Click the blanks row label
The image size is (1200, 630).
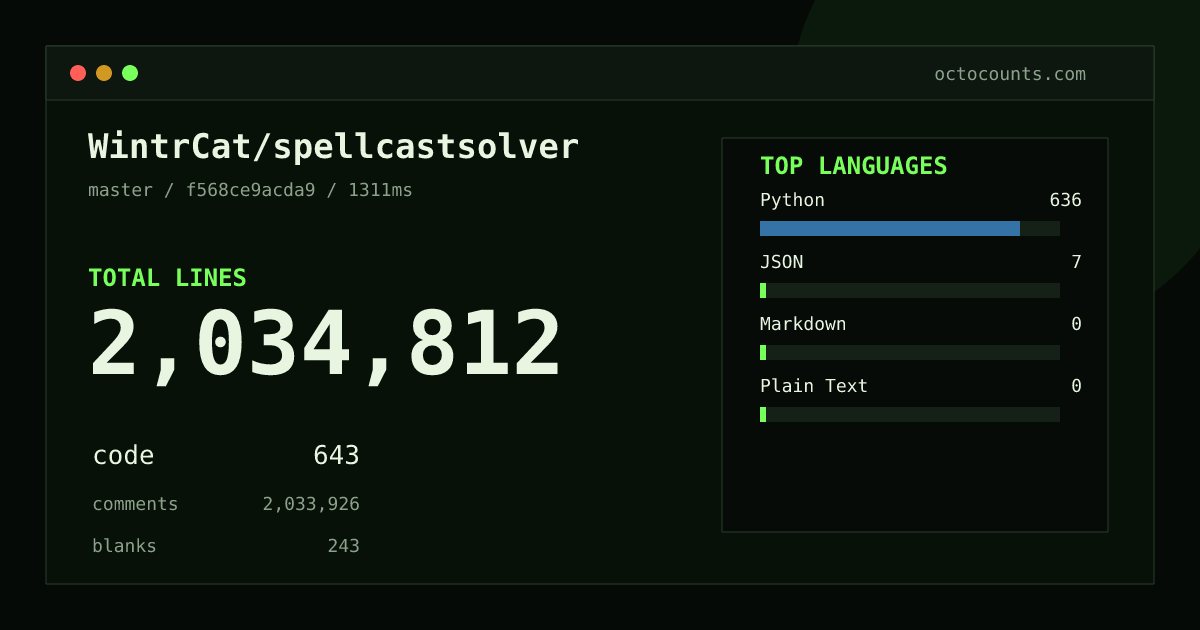(124, 546)
